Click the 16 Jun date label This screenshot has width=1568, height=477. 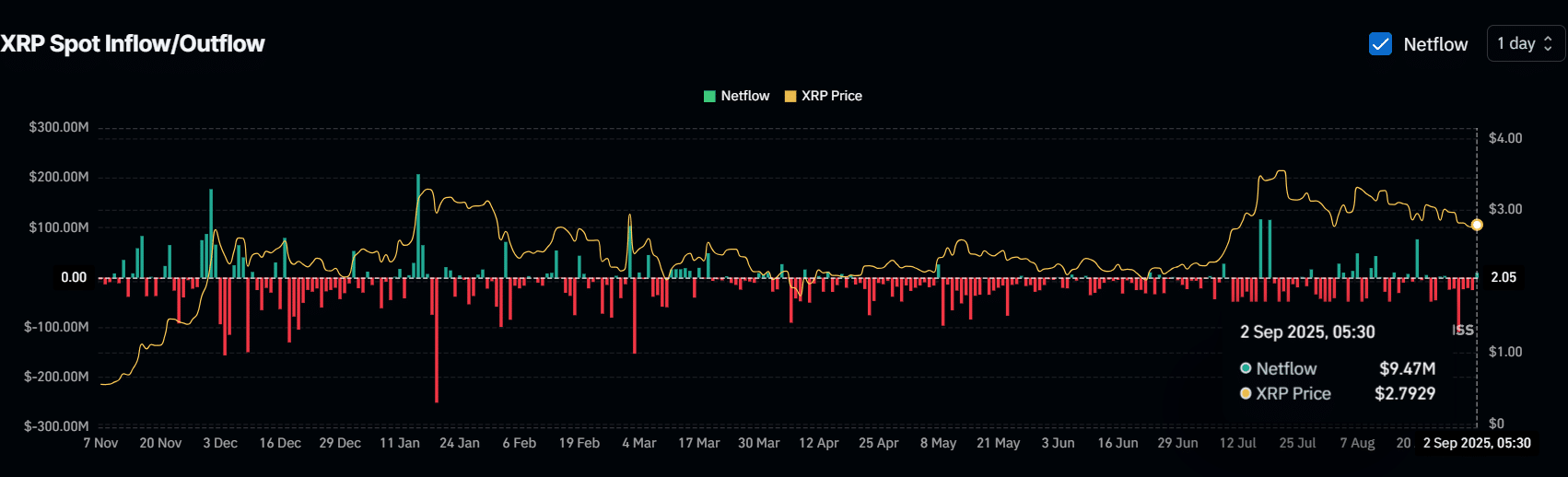point(1118,443)
